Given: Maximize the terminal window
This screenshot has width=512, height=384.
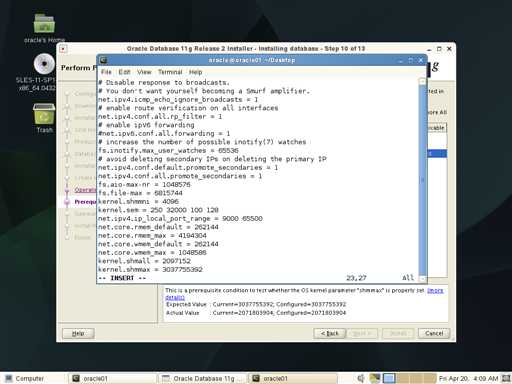Looking at the screenshot, I should (x=411, y=60).
